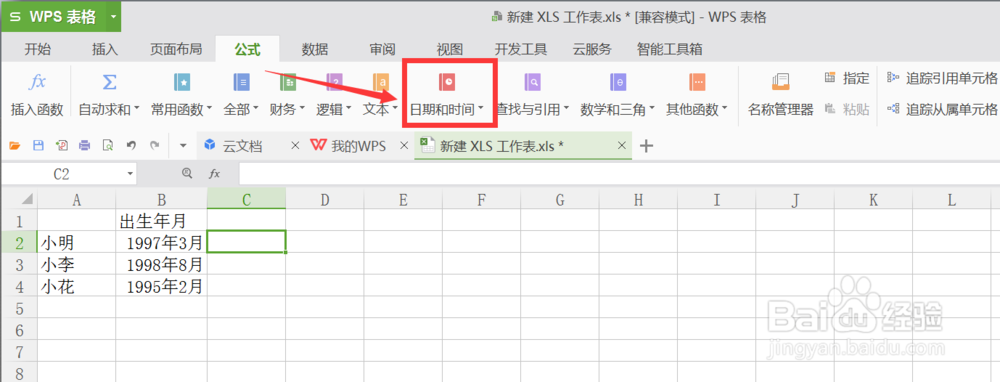This screenshot has height=382, width=1000.
Task: Switch to the 我的WPS document tab
Action: [358, 146]
